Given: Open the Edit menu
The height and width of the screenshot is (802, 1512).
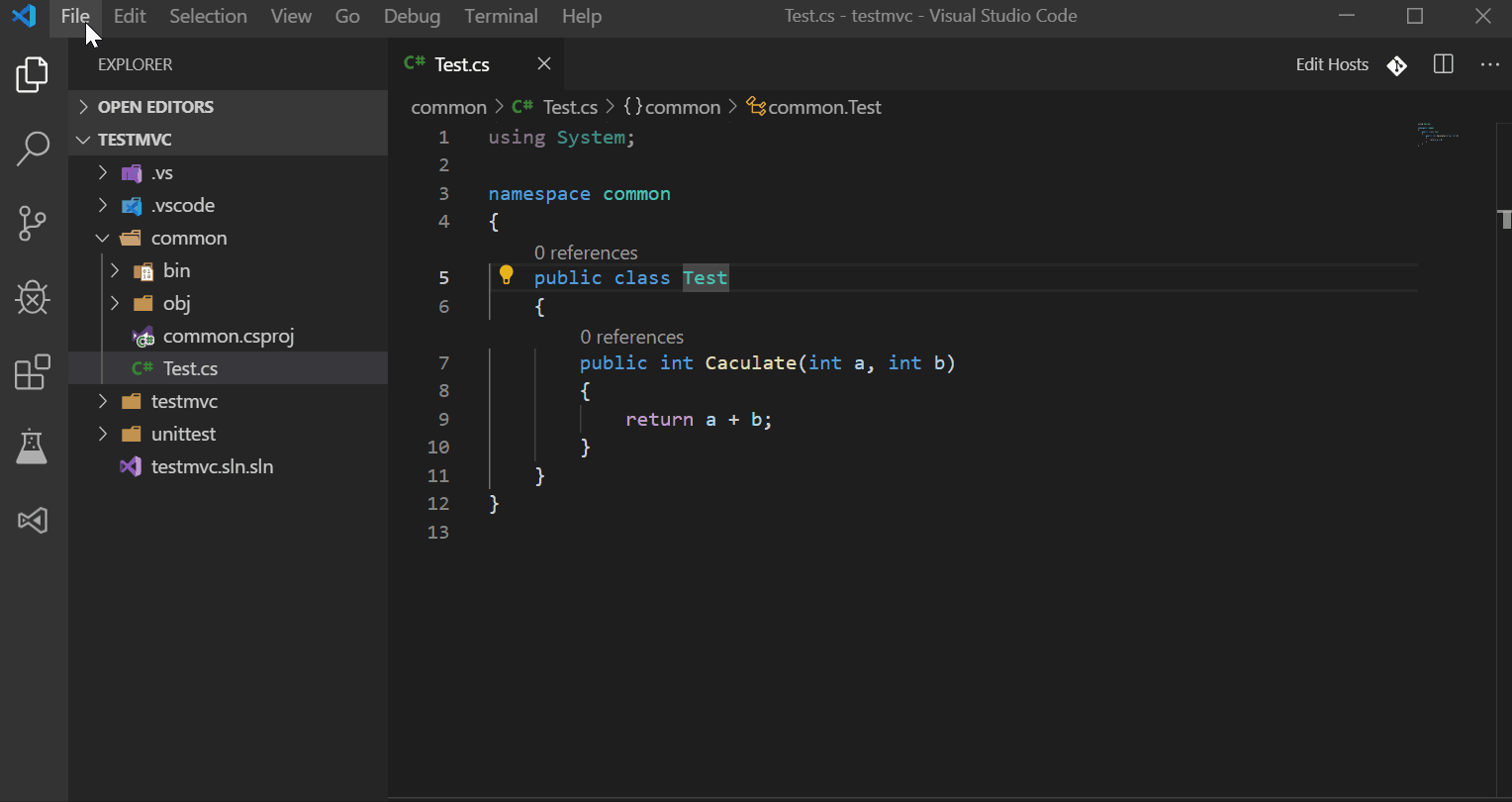Looking at the screenshot, I should pyautogui.click(x=130, y=16).
